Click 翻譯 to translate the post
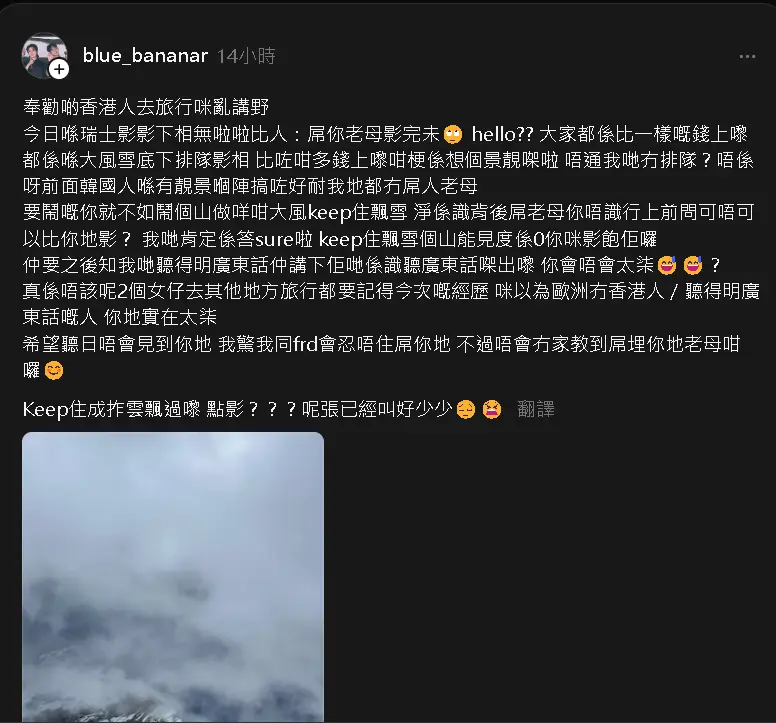Image resolution: width=776 pixels, height=723 pixels. click(x=535, y=409)
